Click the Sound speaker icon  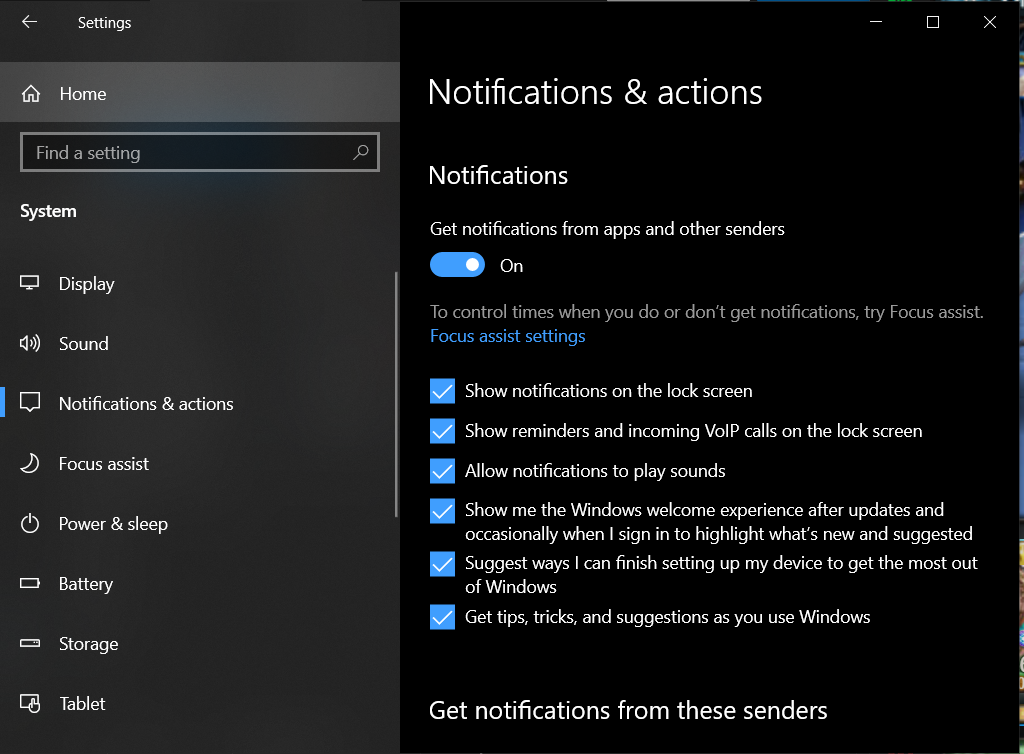tap(30, 344)
